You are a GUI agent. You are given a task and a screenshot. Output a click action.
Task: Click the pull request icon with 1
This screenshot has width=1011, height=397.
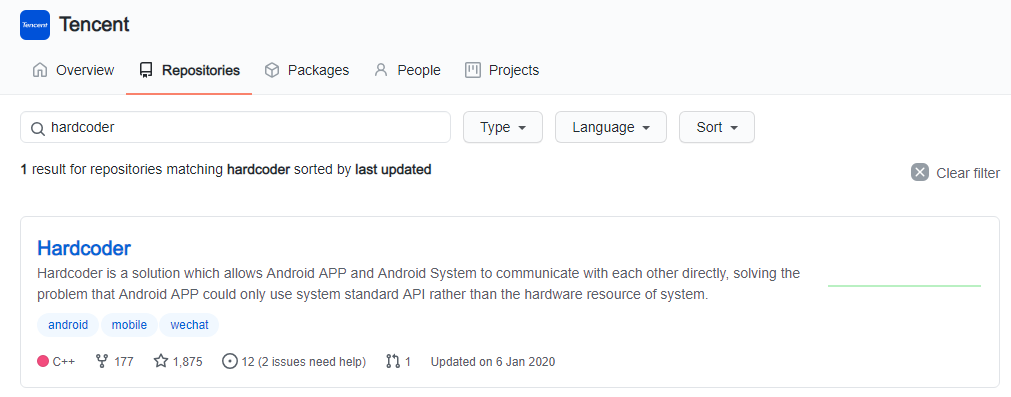point(393,361)
